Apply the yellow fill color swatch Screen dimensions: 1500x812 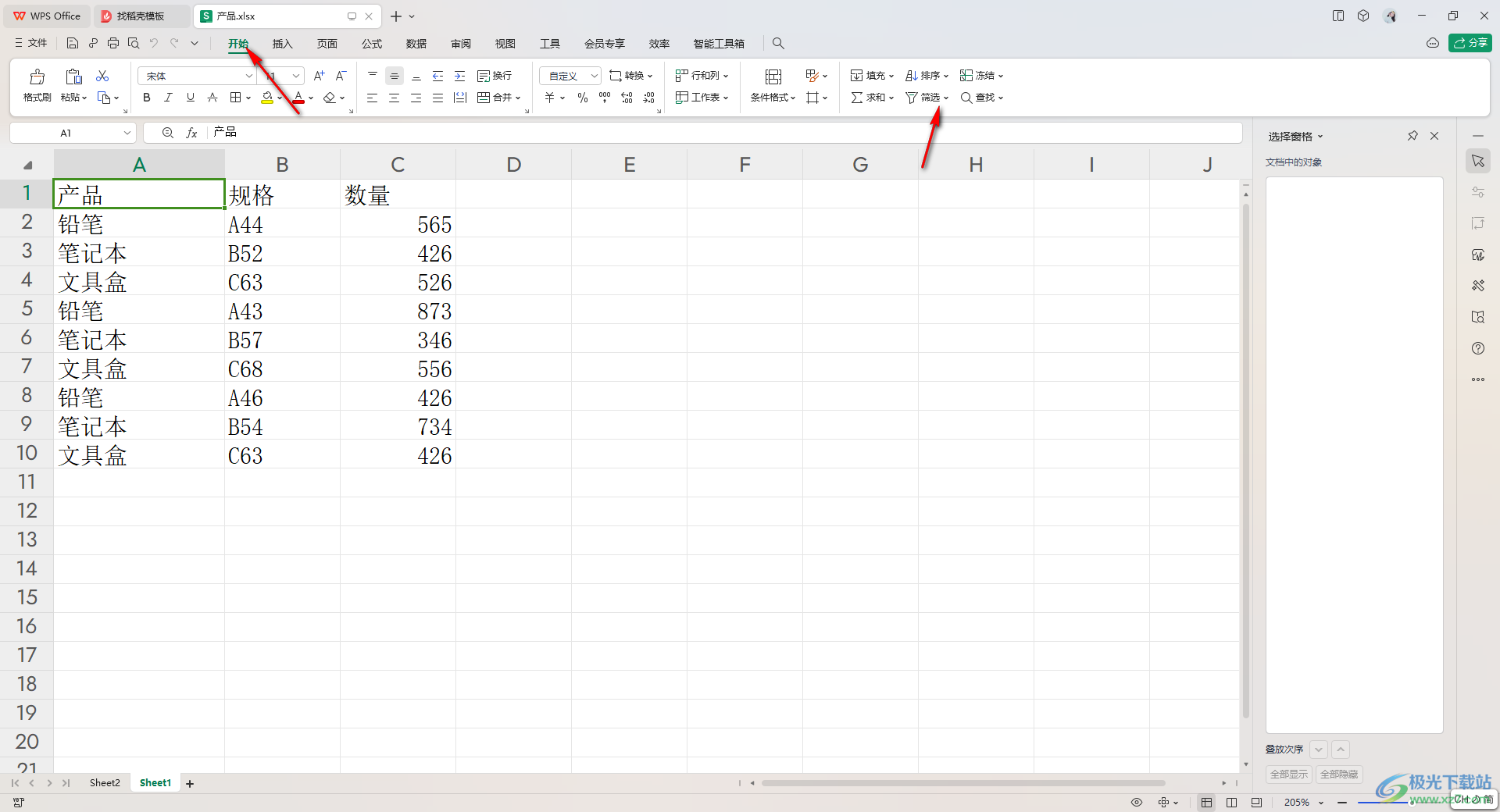click(267, 98)
